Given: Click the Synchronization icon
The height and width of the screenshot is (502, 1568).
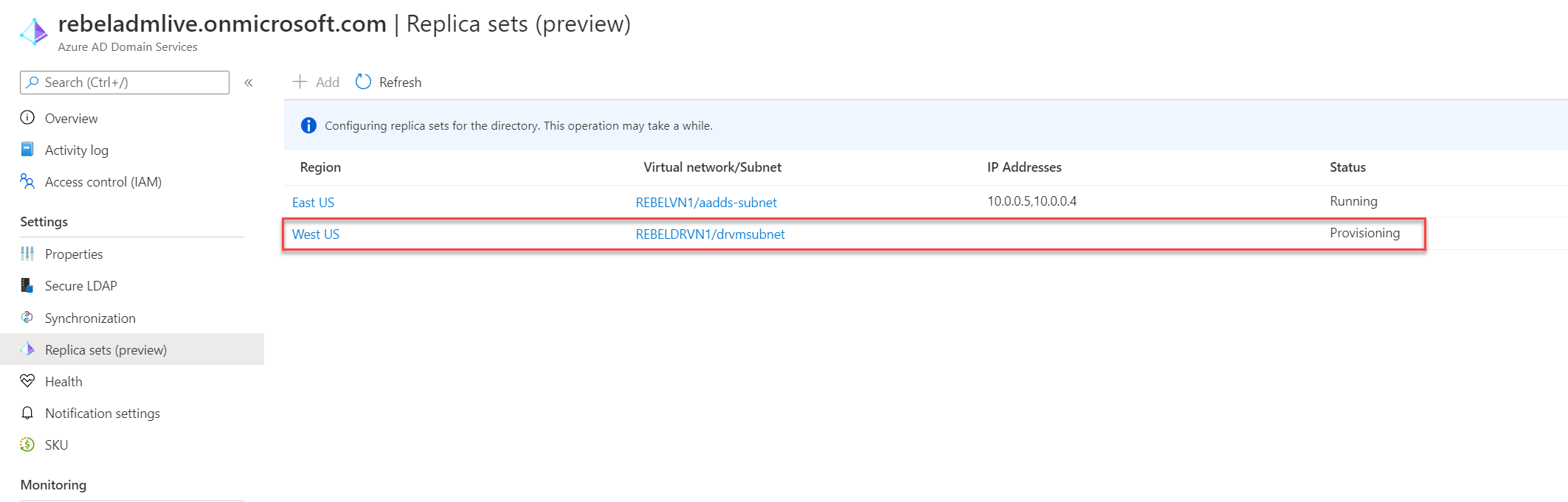Looking at the screenshot, I should [27, 318].
